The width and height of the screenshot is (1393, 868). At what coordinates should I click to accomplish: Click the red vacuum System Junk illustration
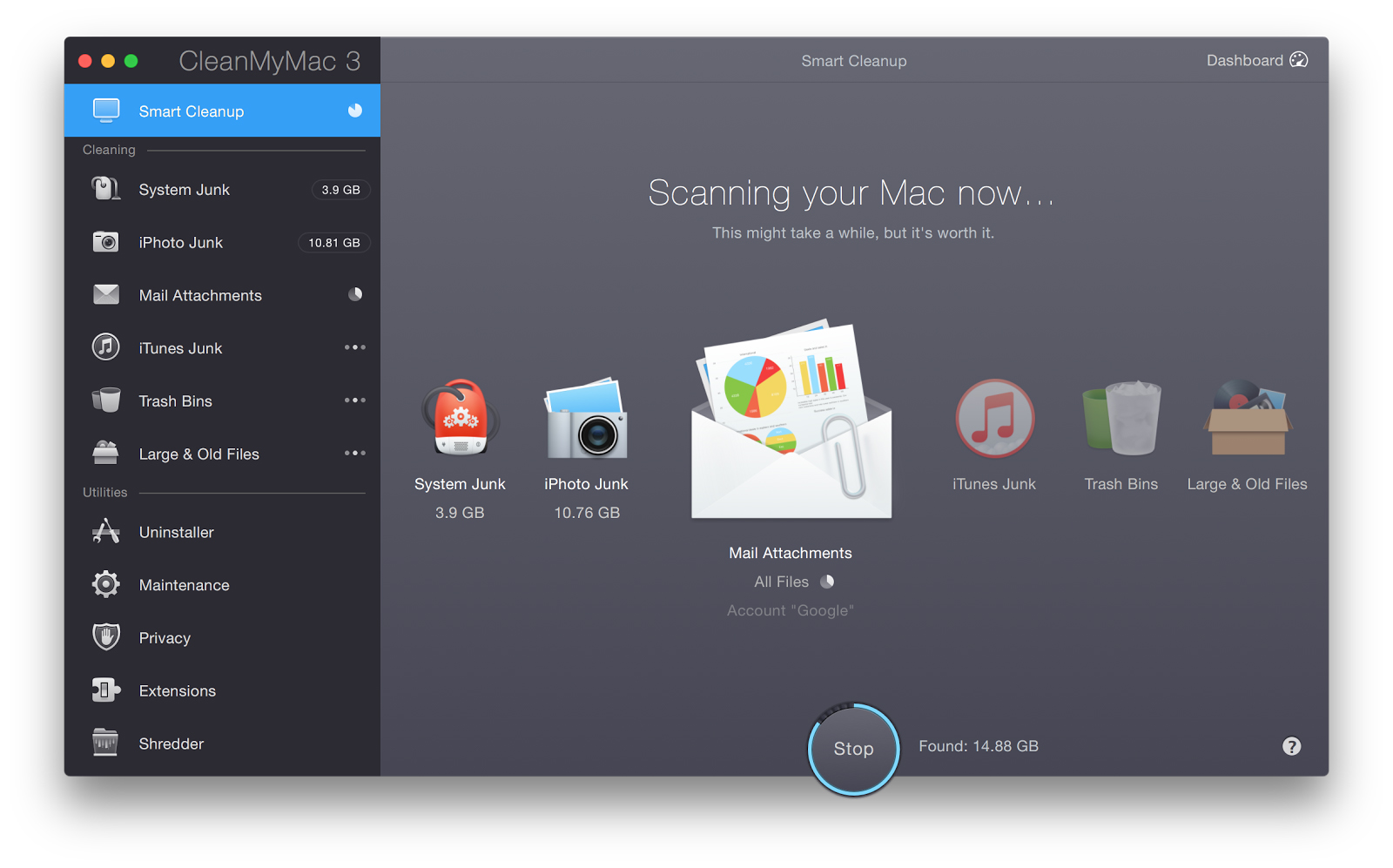tap(460, 418)
